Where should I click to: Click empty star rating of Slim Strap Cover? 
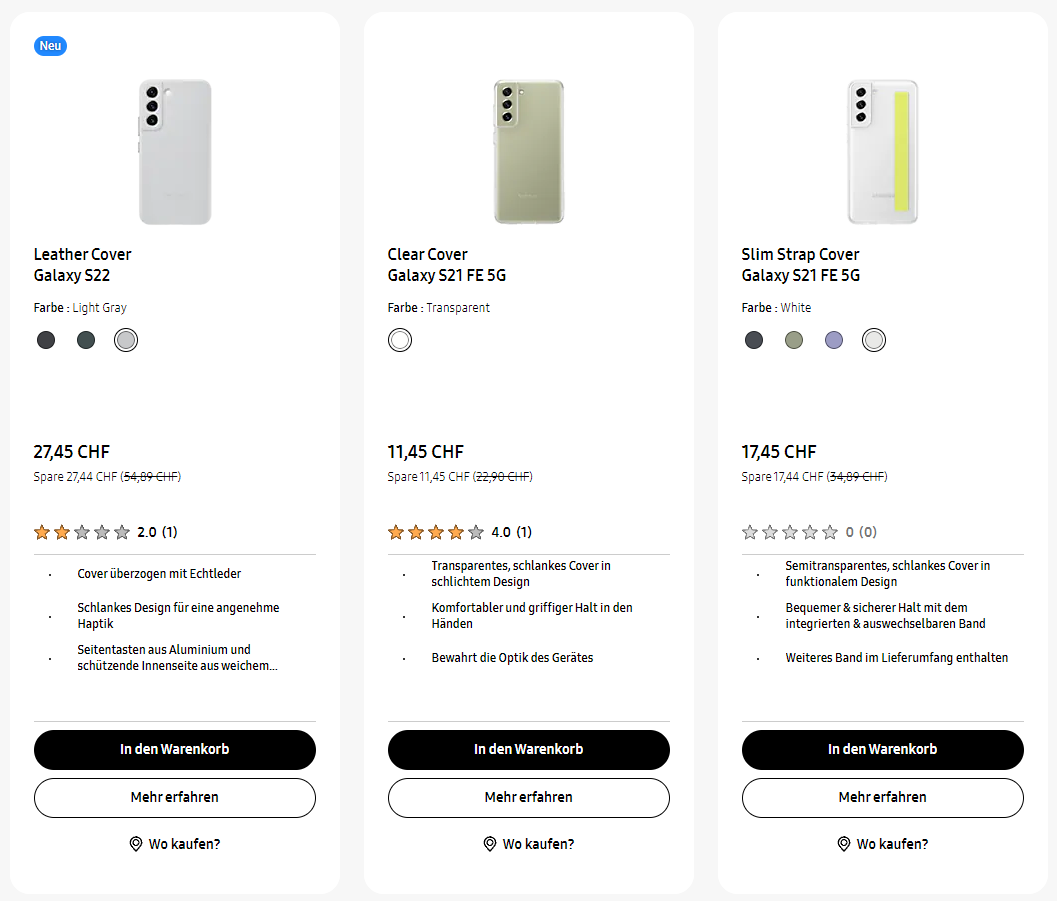[x=790, y=532]
